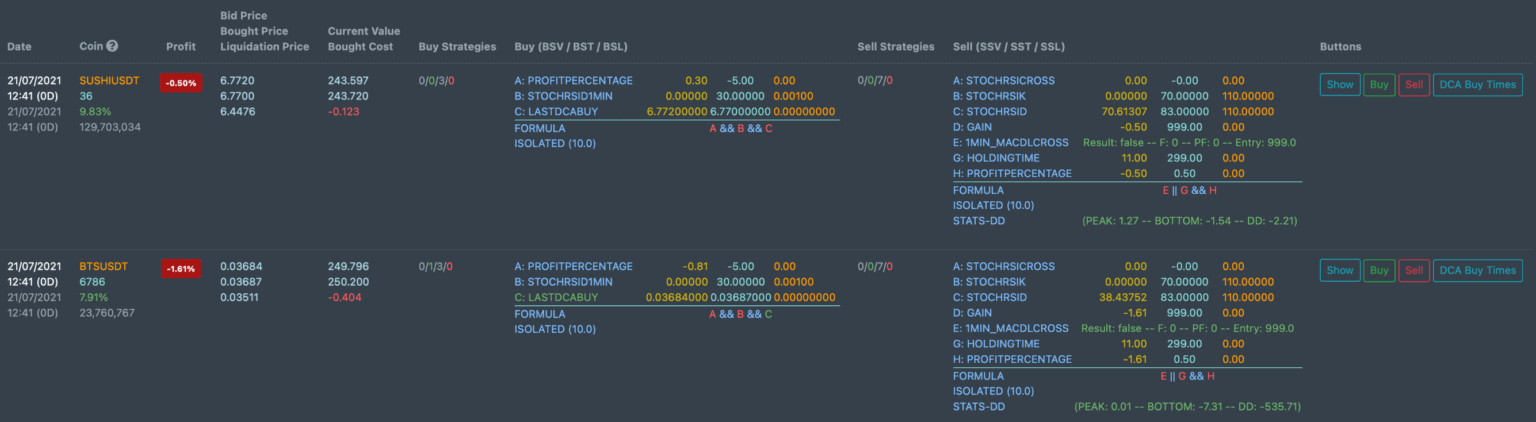Buy more BTSUSDT
Screen dimensions: 1536x422
[1379, 270]
